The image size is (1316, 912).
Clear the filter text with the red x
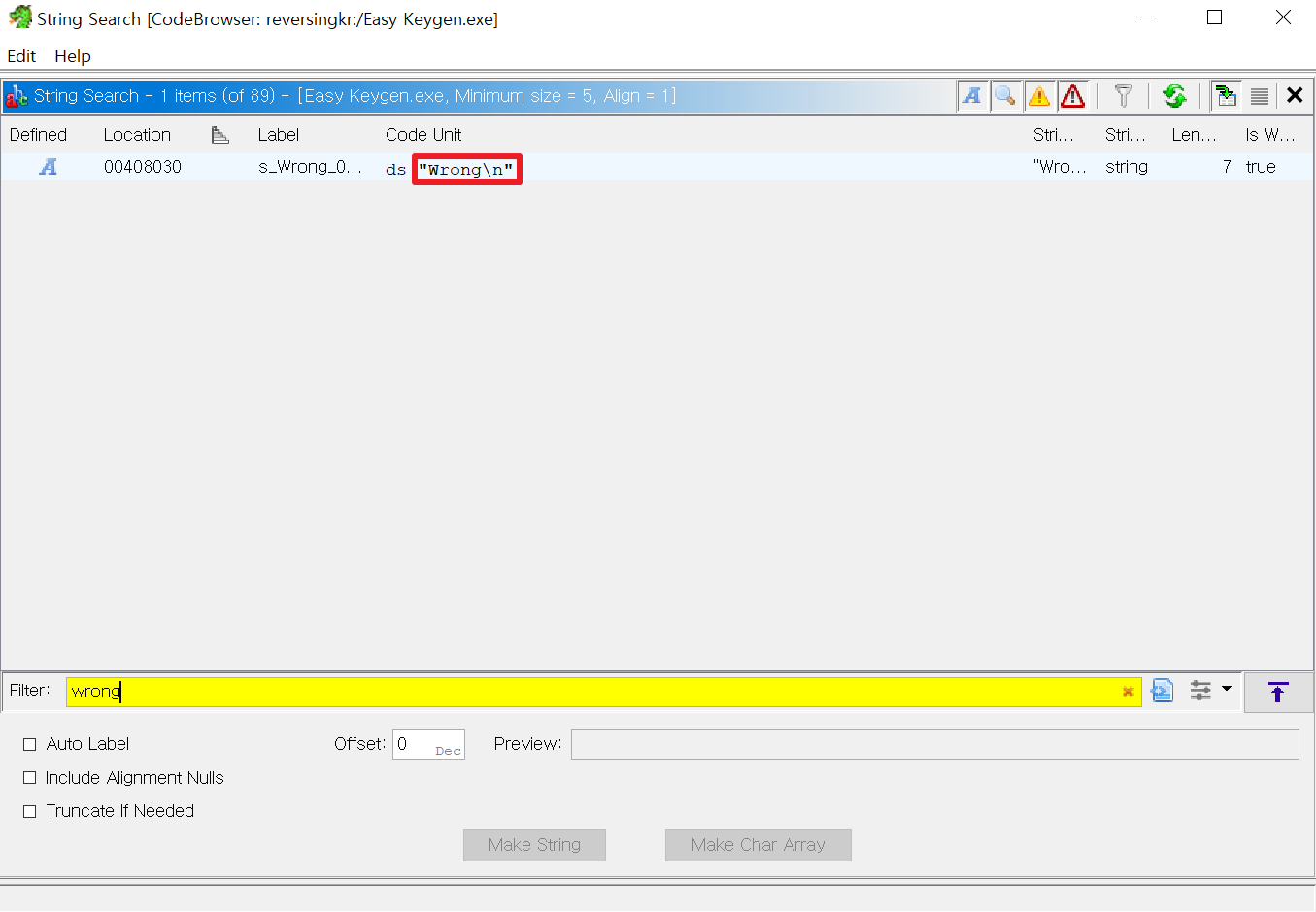1128,692
